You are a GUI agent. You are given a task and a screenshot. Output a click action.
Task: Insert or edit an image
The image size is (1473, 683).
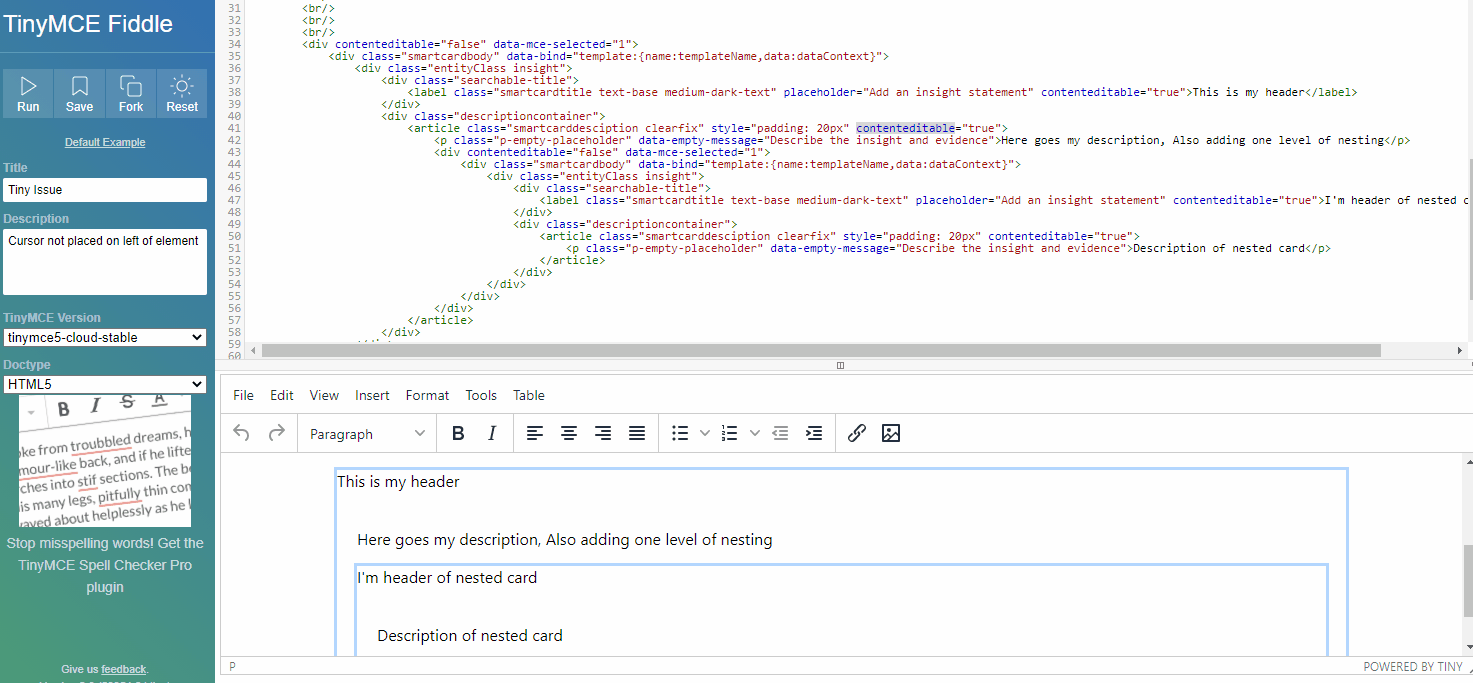(x=891, y=433)
